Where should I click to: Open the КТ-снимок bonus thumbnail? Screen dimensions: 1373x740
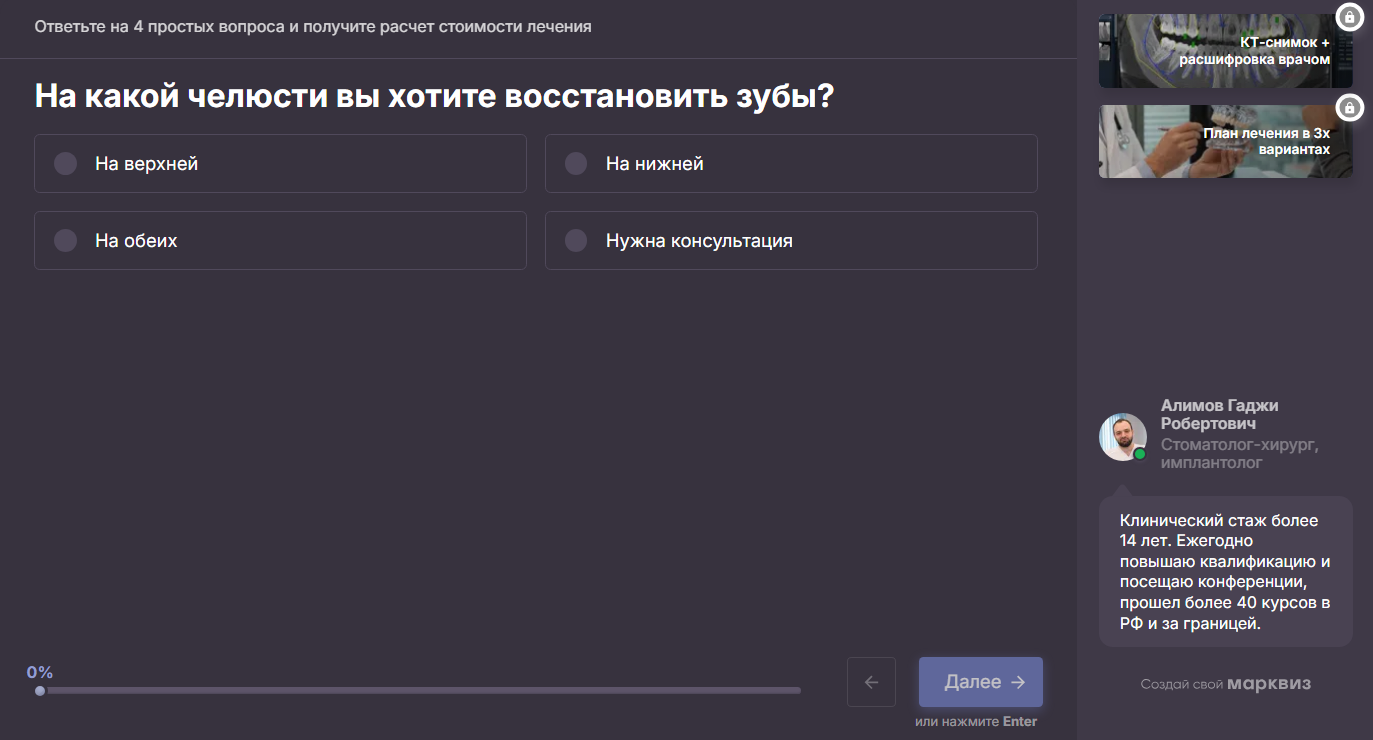click(x=1225, y=51)
